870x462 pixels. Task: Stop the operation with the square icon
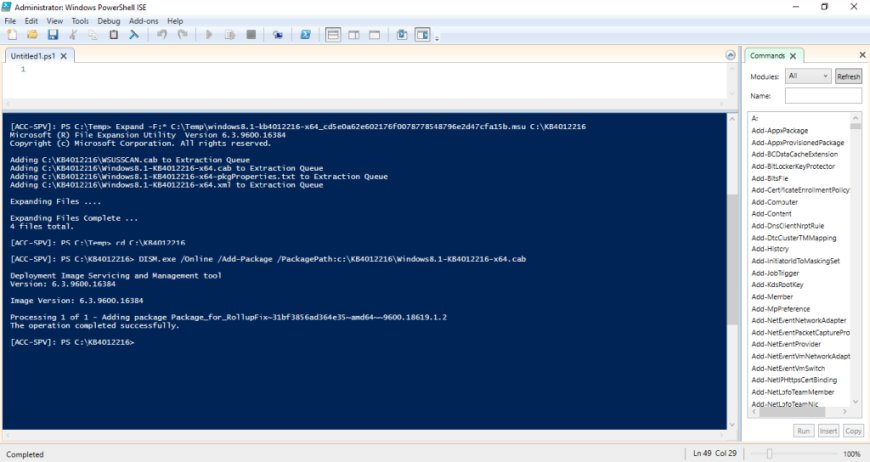[x=251, y=35]
